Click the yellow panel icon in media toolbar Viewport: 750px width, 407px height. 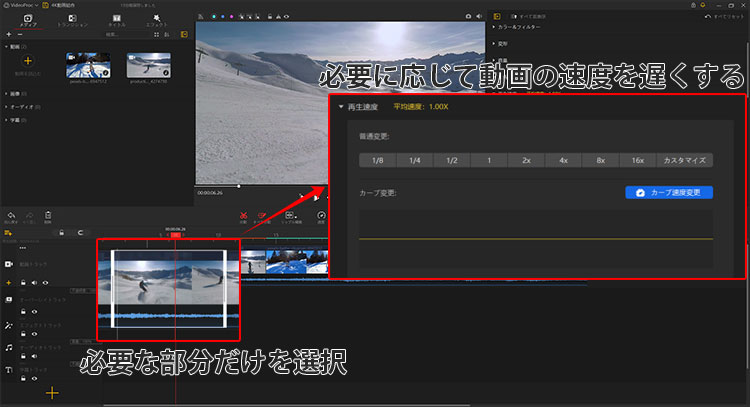184,34
